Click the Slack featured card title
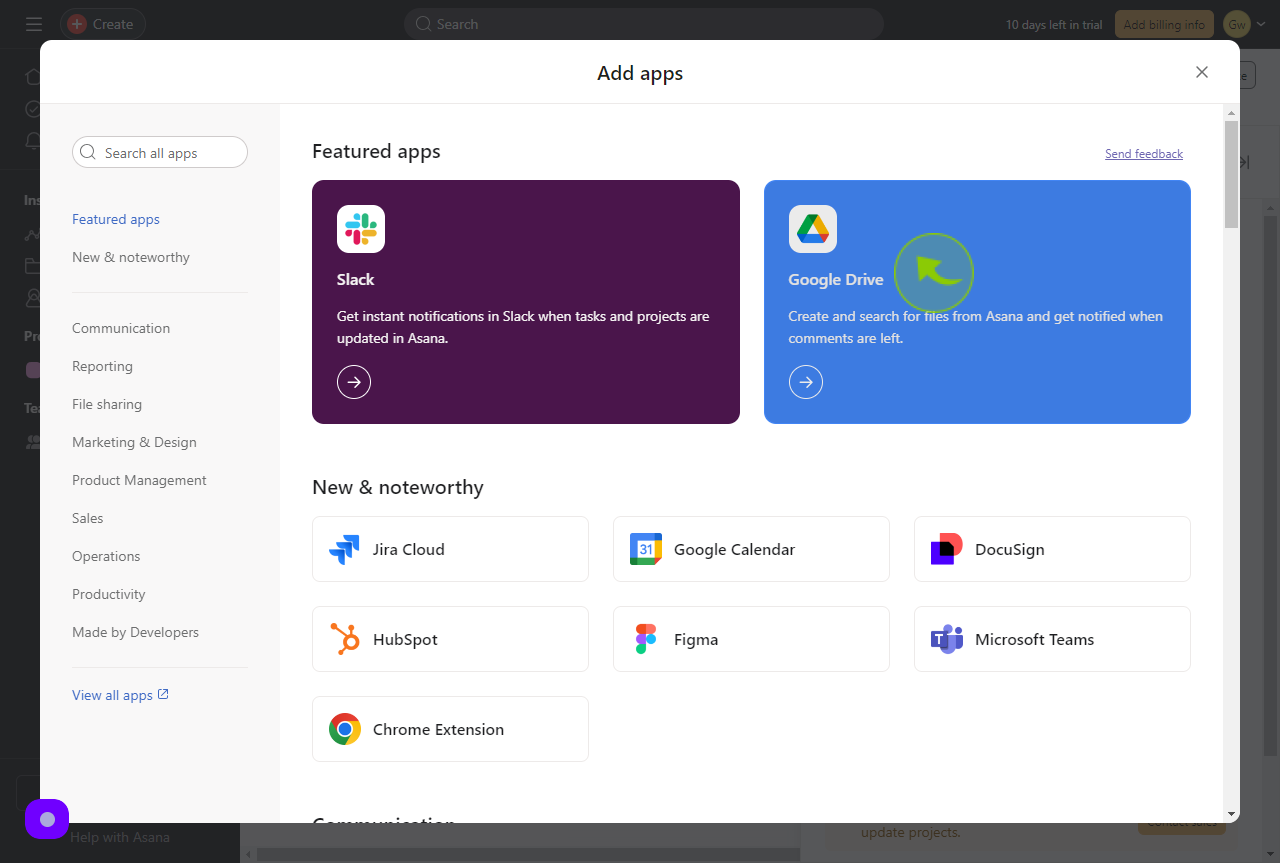The width and height of the screenshot is (1280, 863). 356,279
